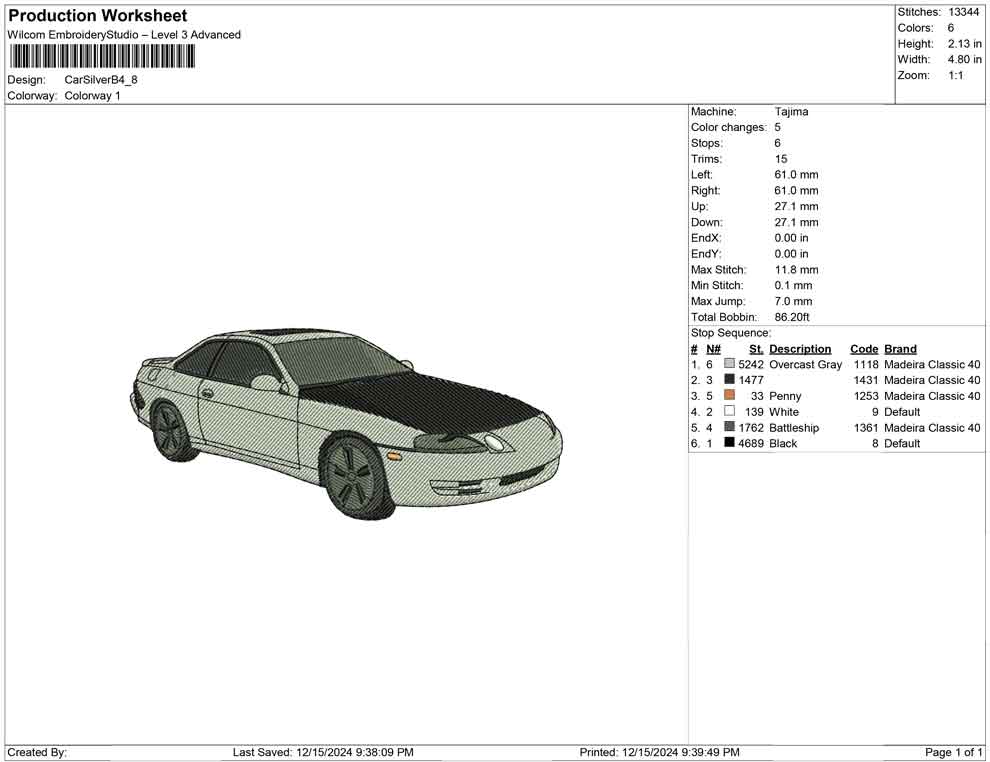Click the Battleship color swatch
Viewport: 990px width, 762px height.
click(728, 428)
